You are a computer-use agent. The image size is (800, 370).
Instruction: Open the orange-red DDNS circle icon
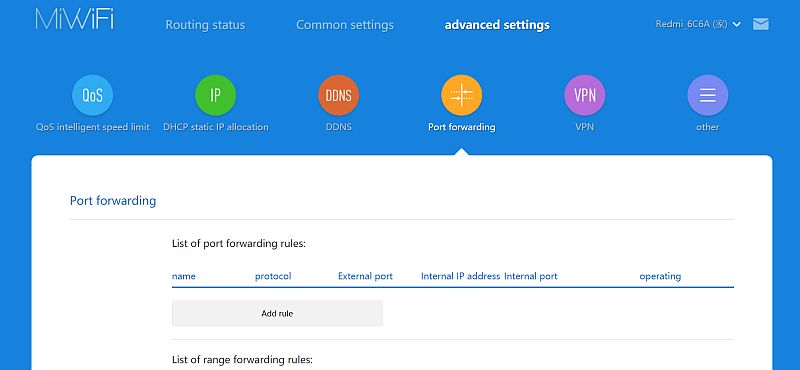point(339,95)
